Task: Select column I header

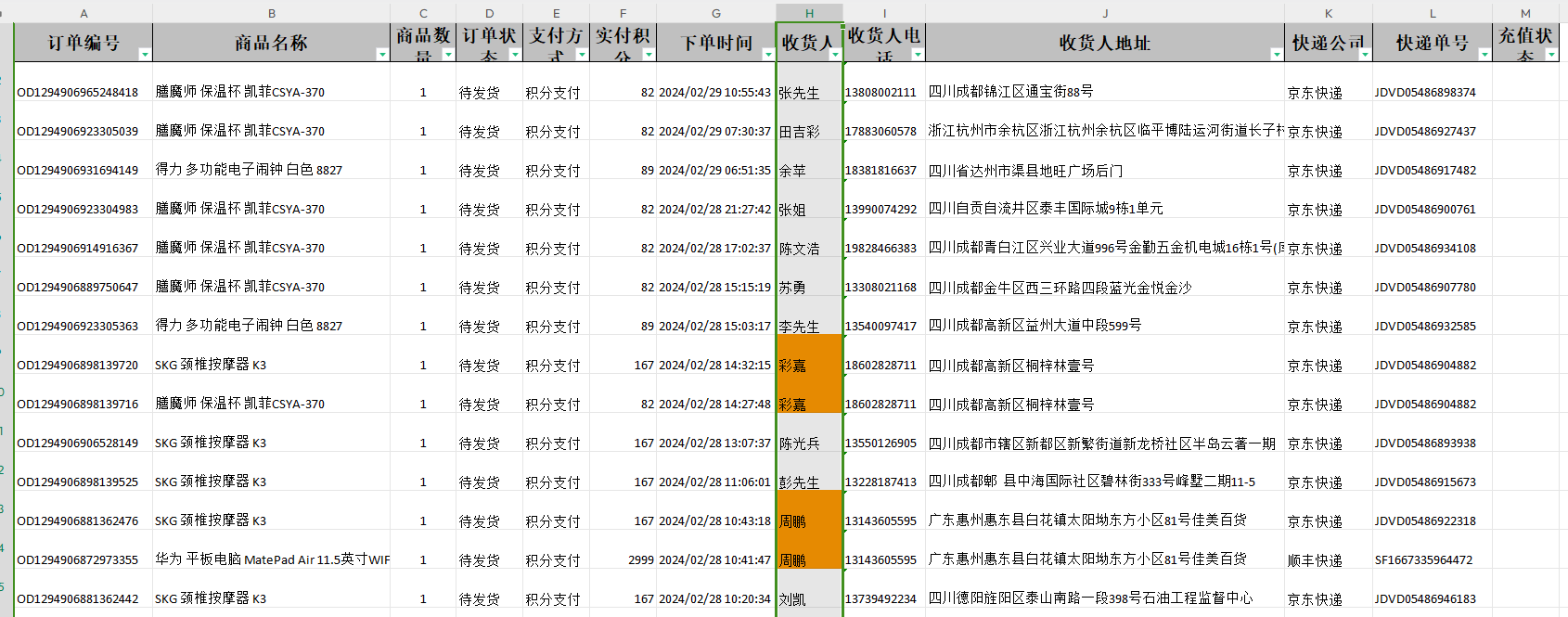Action: [884, 13]
